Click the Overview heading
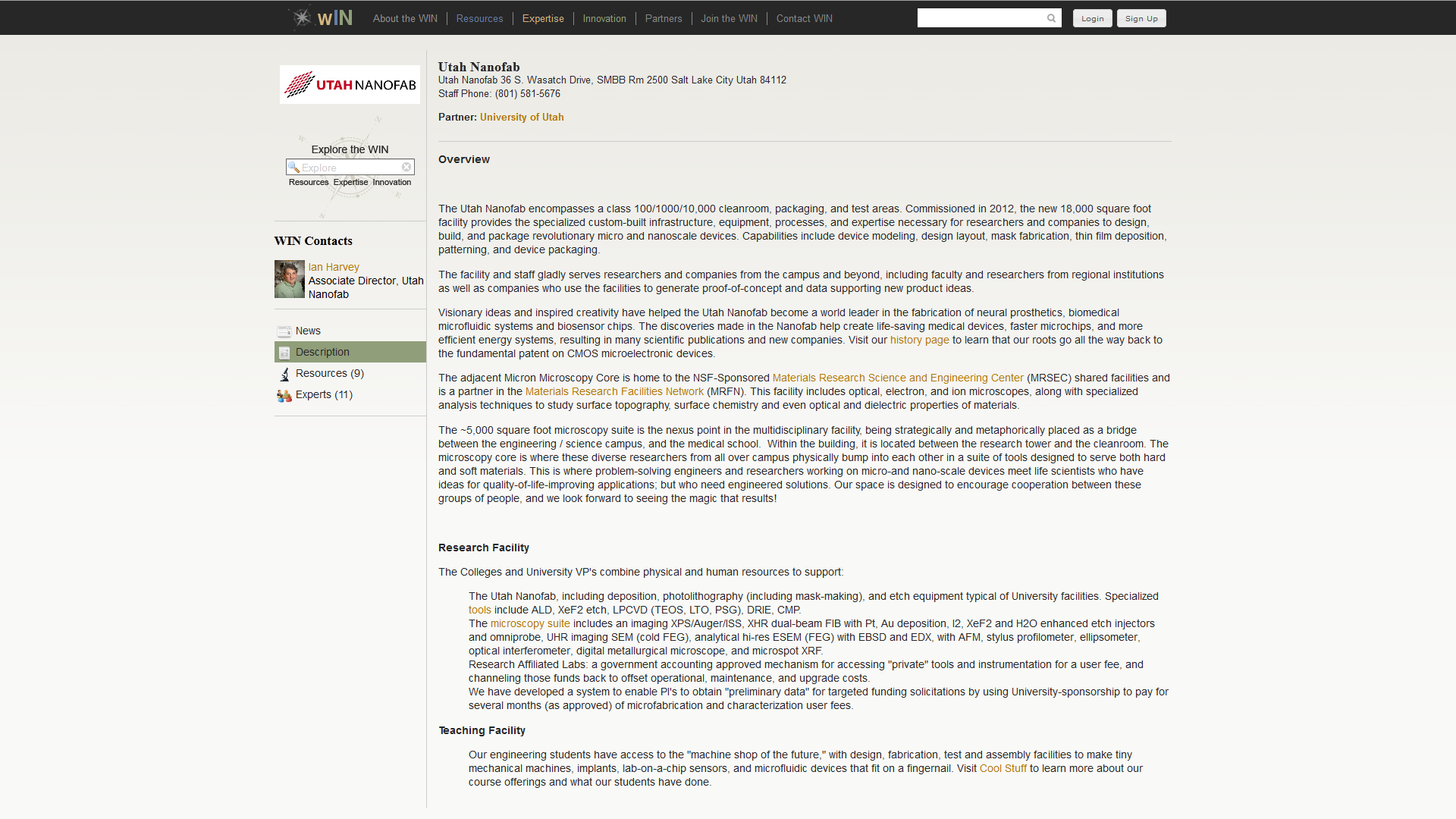This screenshot has width=1456, height=819. (464, 159)
